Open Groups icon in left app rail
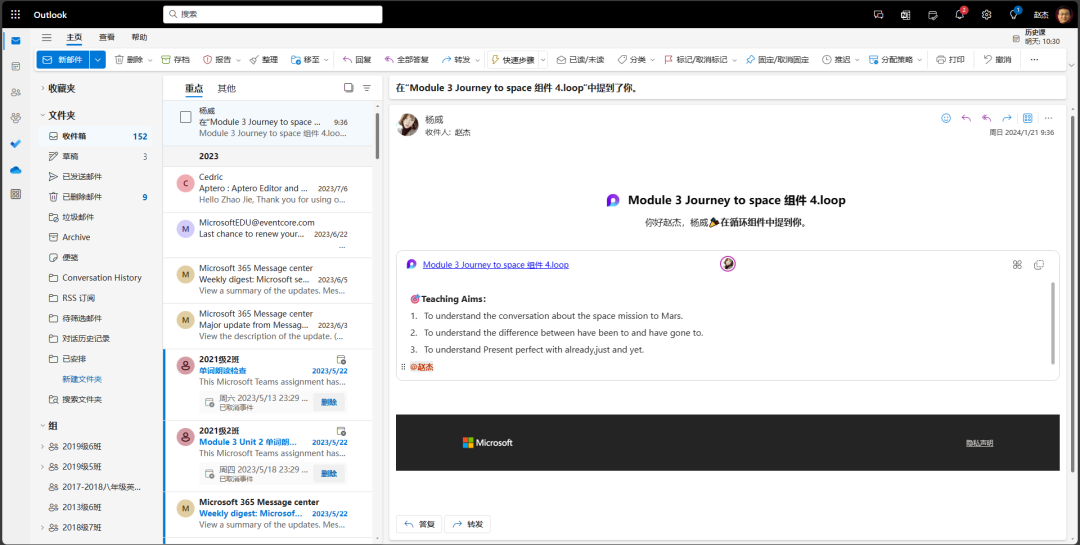Viewport: 1080px width, 545px height. pyautogui.click(x=16, y=118)
